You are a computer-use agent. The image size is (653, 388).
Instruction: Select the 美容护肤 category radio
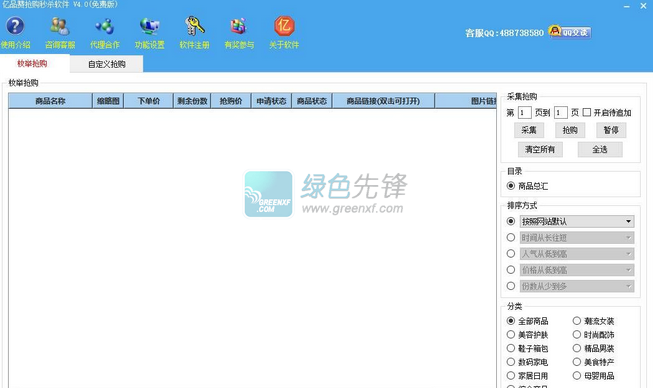(511, 335)
